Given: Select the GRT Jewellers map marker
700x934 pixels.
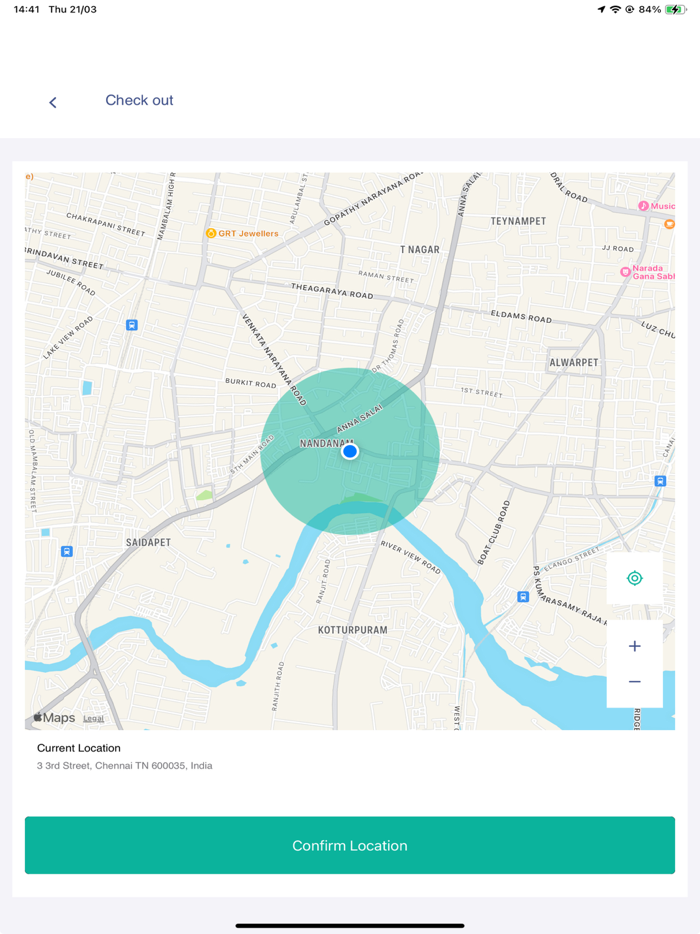Looking at the screenshot, I should pyautogui.click(x=211, y=233).
